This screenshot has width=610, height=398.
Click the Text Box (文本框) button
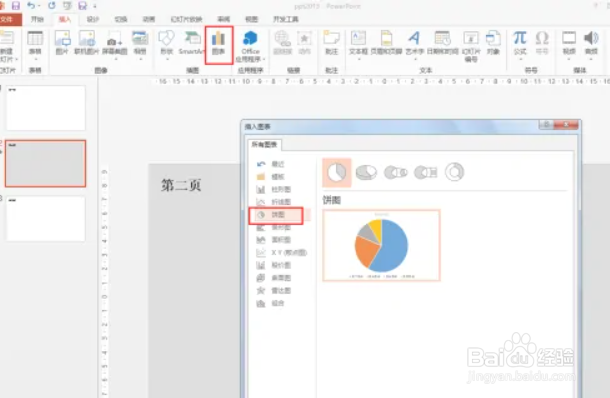point(358,45)
